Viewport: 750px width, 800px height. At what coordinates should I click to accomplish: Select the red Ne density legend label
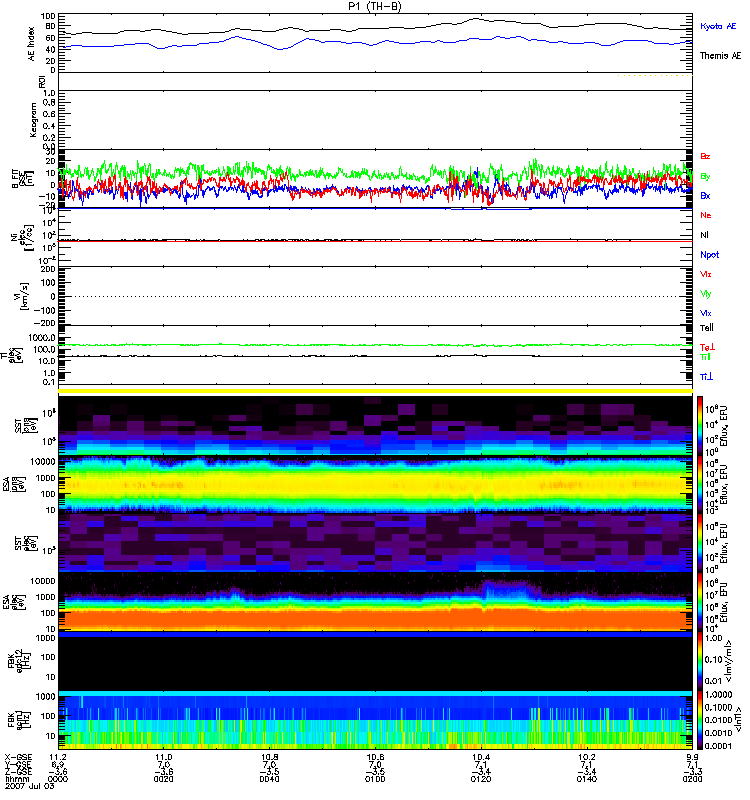click(x=705, y=215)
